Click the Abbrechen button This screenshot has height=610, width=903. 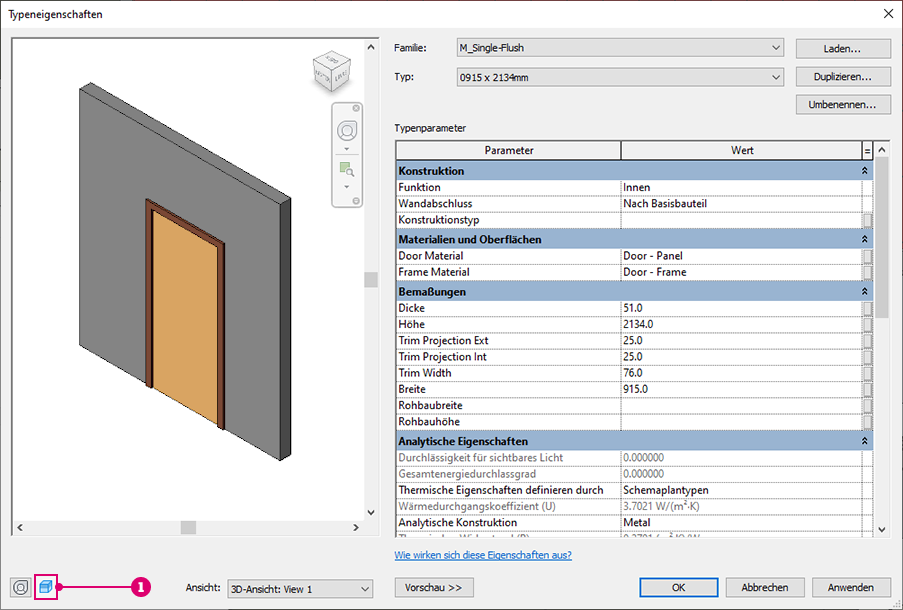pos(765,588)
